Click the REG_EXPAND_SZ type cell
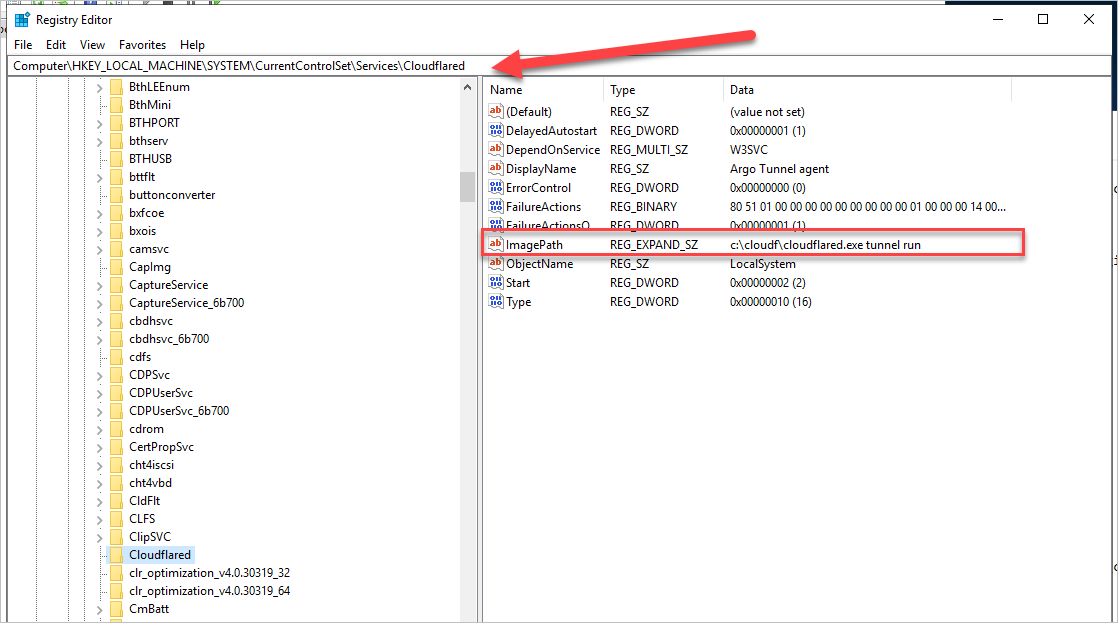1118x623 pixels. click(654, 244)
